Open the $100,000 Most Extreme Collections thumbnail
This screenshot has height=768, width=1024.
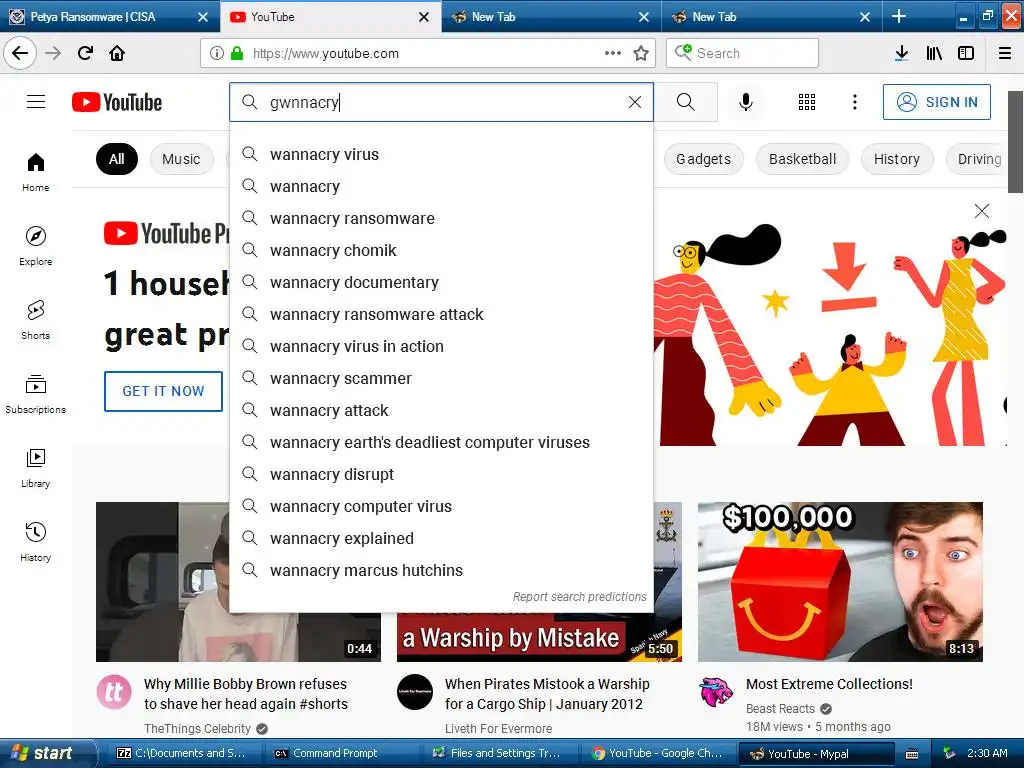pyautogui.click(x=840, y=582)
